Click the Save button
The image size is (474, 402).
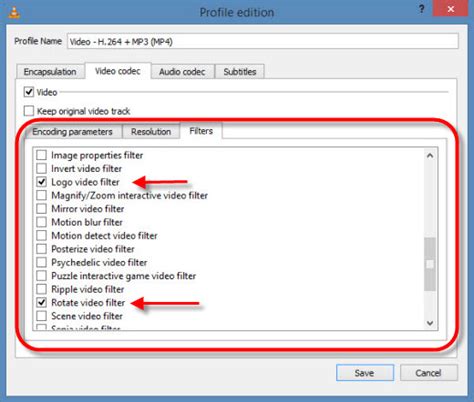pos(365,373)
